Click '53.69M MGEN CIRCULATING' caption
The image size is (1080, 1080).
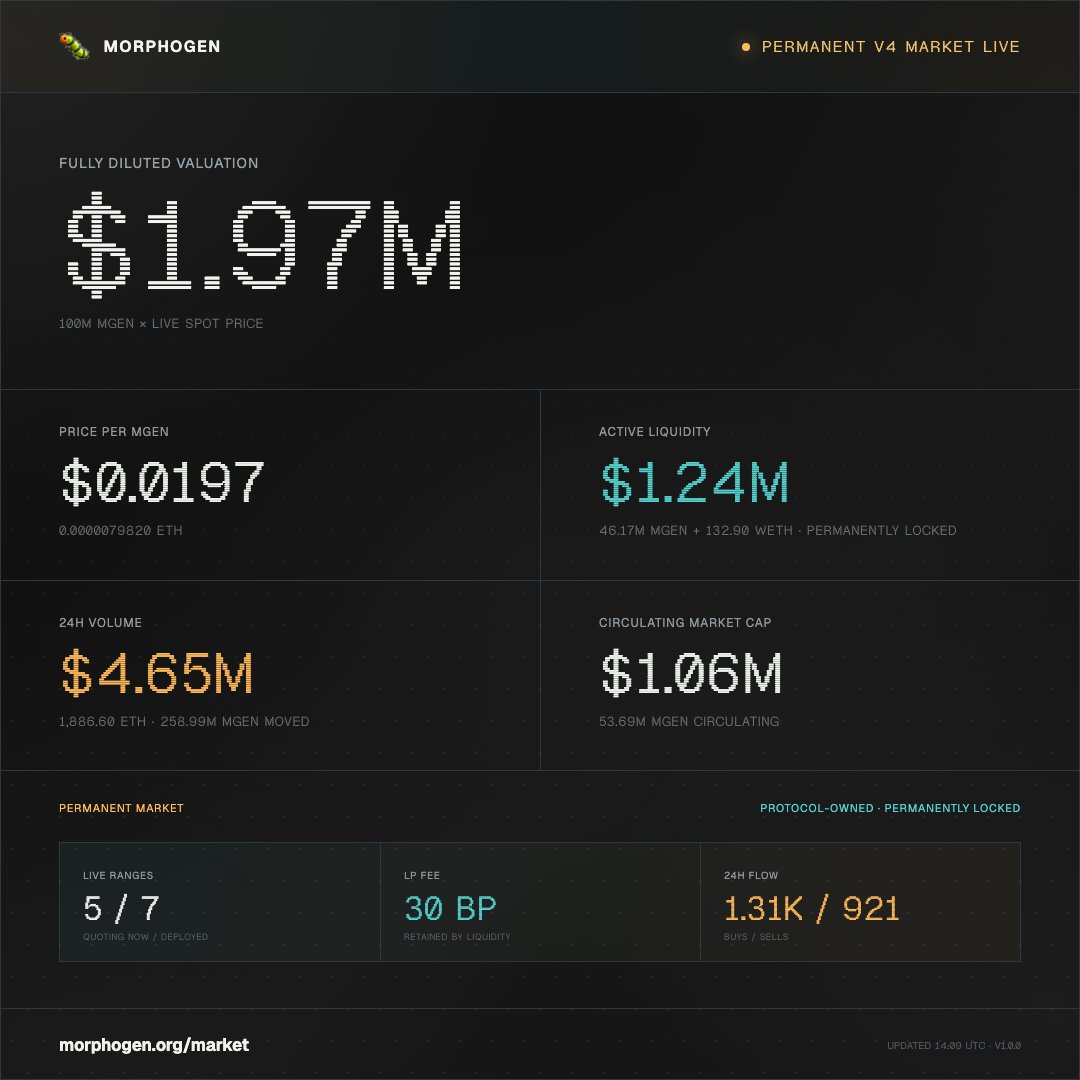[689, 721]
